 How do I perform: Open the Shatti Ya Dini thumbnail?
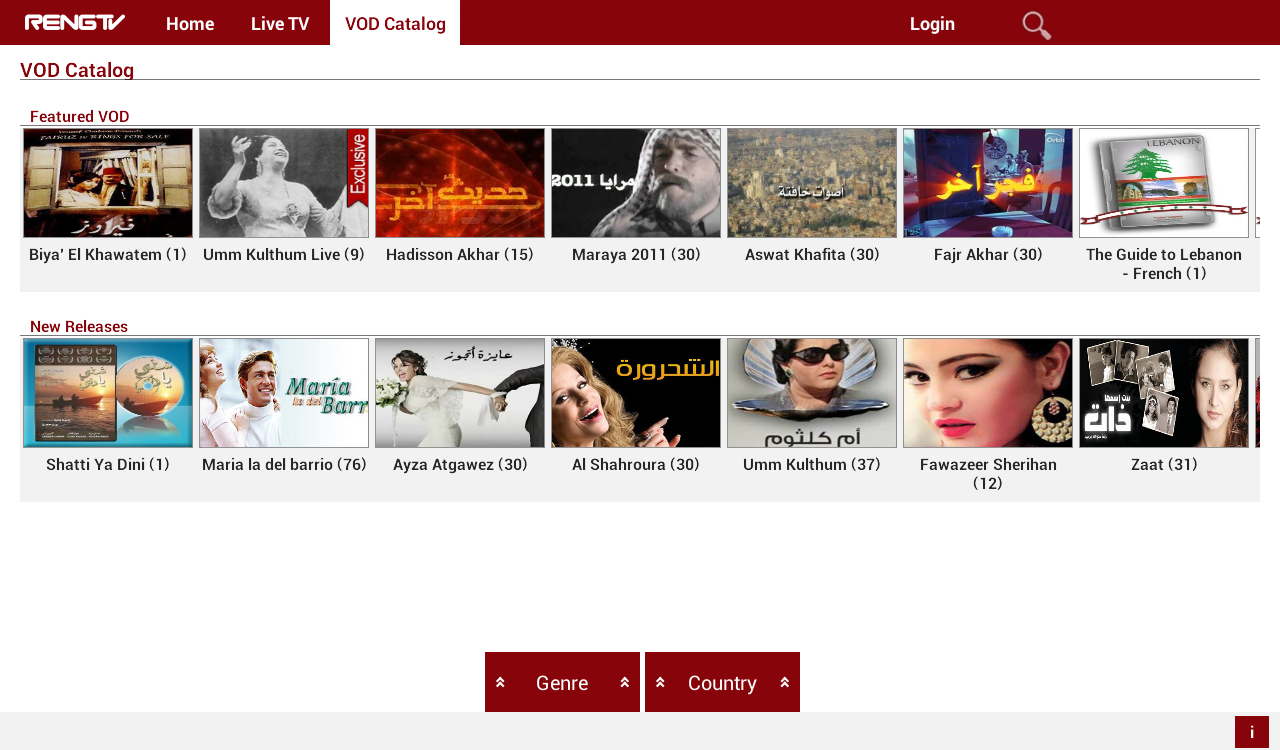pyautogui.click(x=108, y=393)
